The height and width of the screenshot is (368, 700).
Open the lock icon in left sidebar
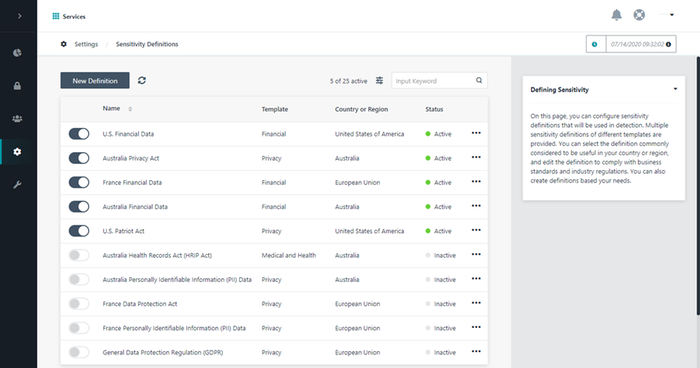pyautogui.click(x=17, y=86)
